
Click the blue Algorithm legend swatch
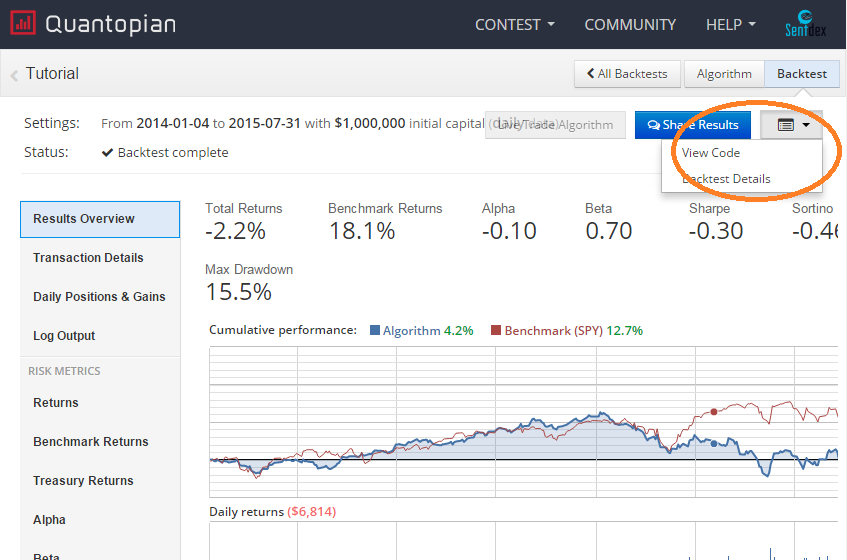tap(375, 331)
